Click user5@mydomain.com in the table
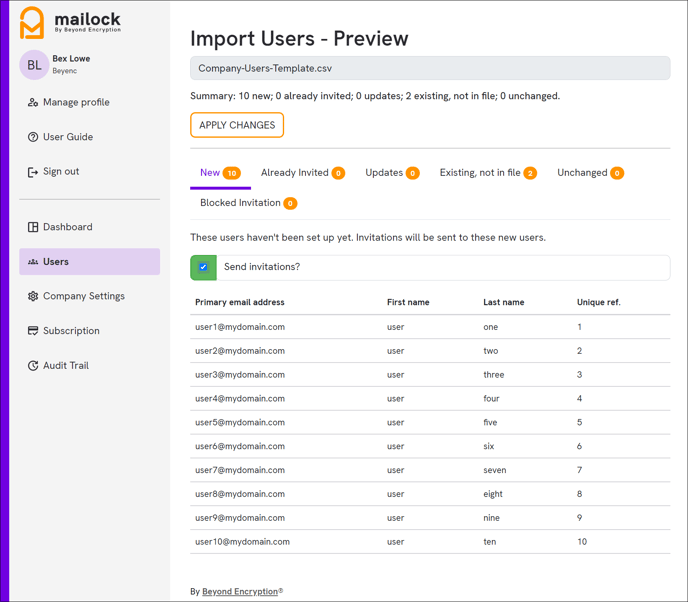Viewport: 688px width, 602px height. click(x=240, y=423)
